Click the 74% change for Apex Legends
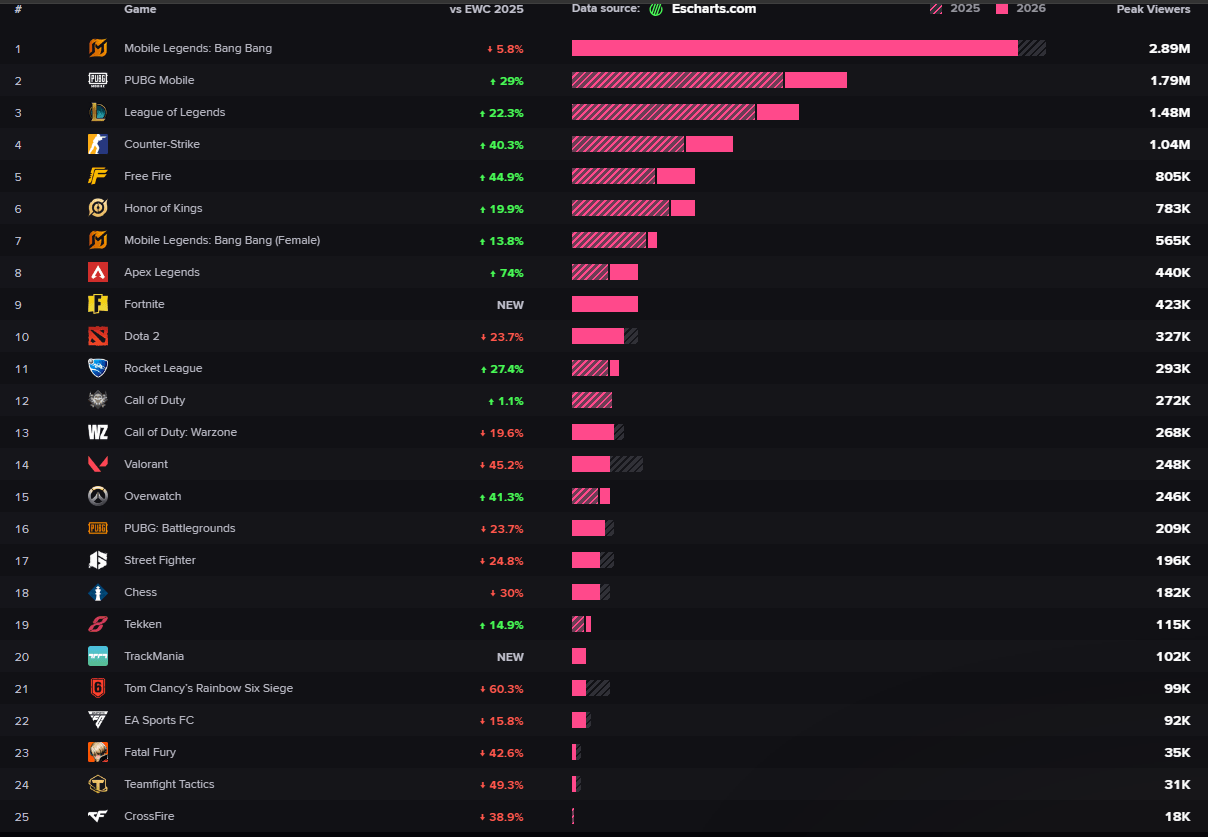The width and height of the screenshot is (1208, 837). pos(506,273)
